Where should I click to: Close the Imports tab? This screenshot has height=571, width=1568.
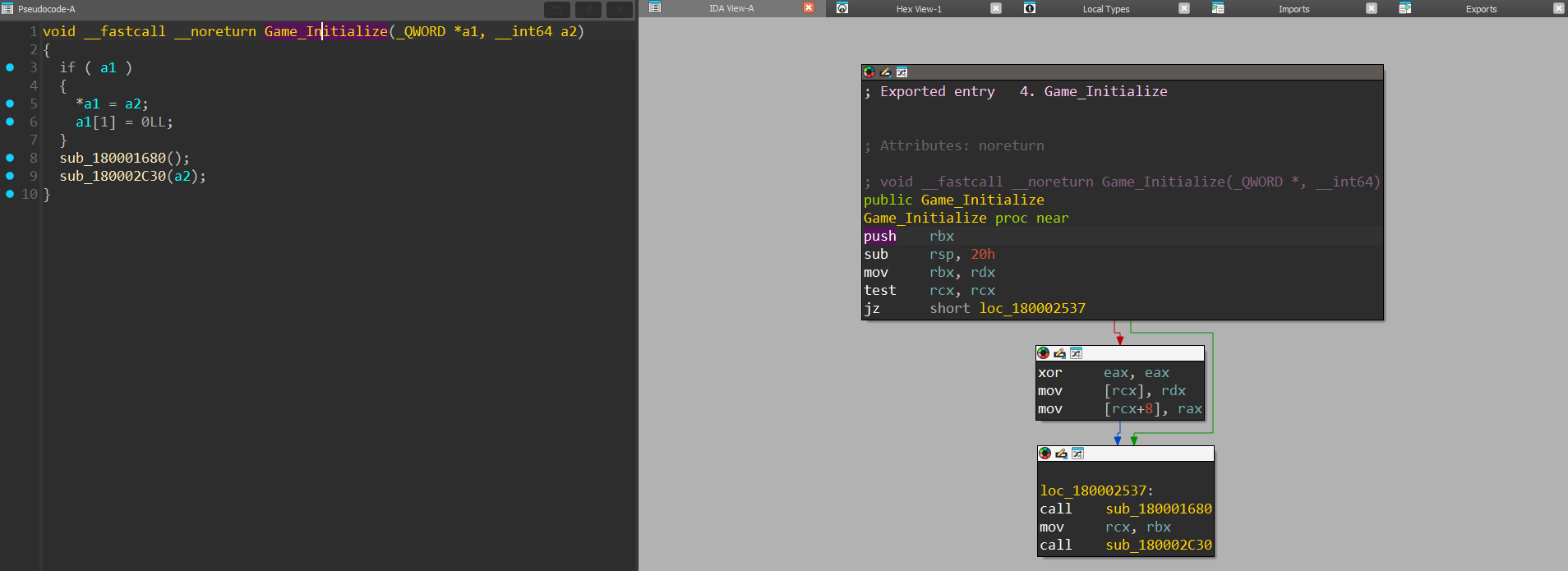[x=1372, y=8]
